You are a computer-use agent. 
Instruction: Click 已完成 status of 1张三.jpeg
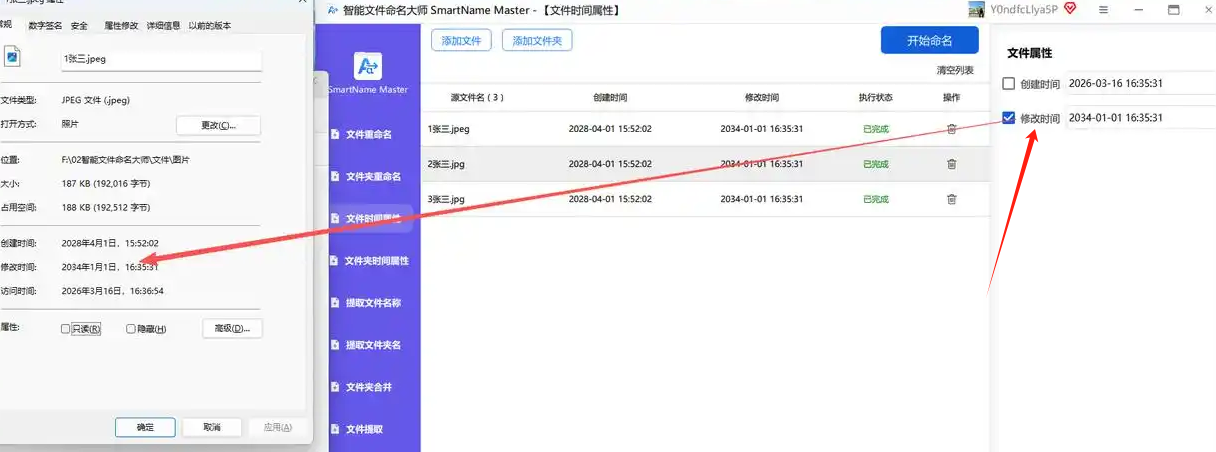tap(876, 129)
